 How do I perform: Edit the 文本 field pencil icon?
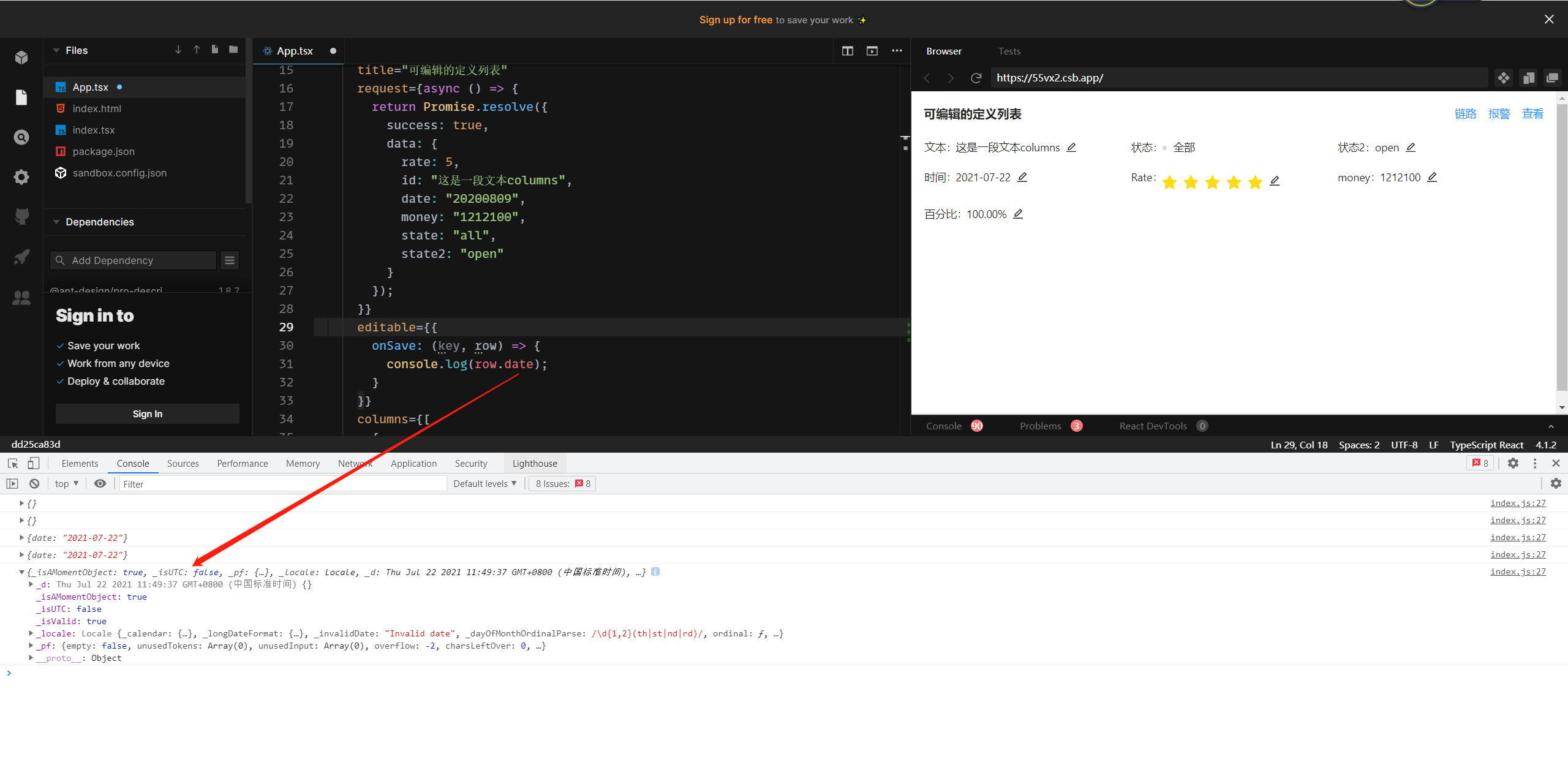(1071, 147)
